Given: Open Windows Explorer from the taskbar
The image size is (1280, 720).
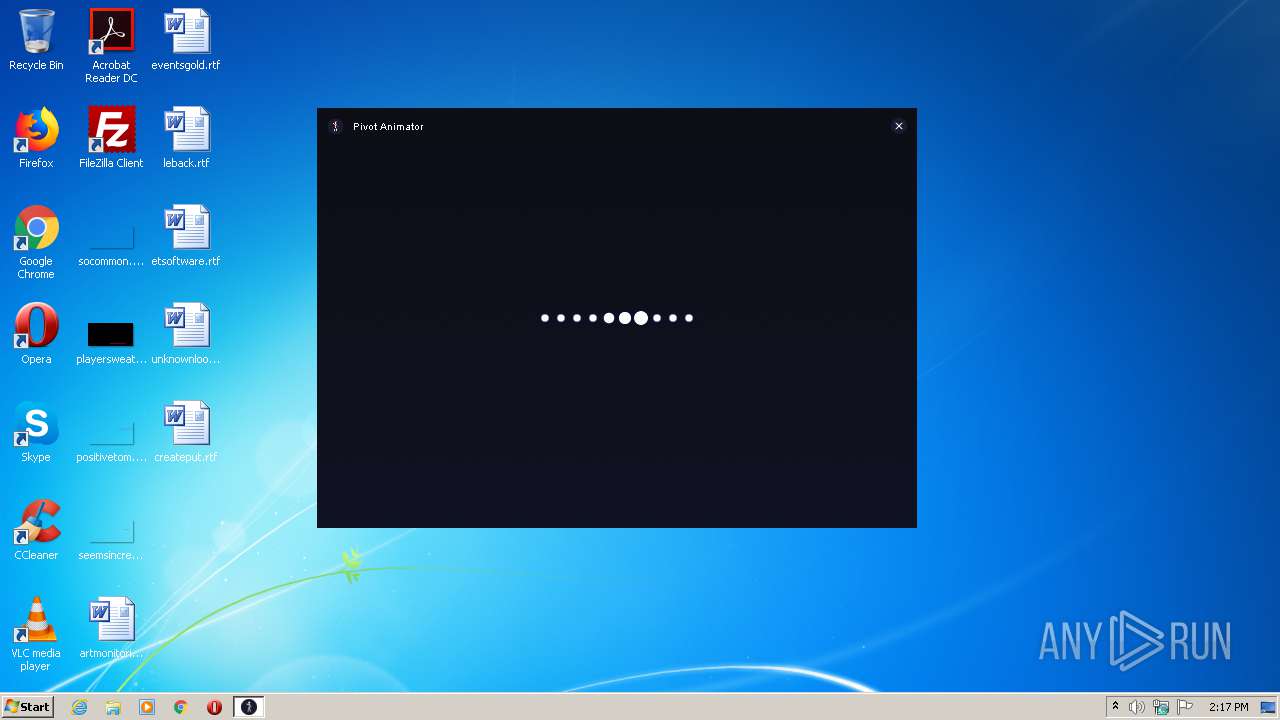Looking at the screenshot, I should pos(113,707).
